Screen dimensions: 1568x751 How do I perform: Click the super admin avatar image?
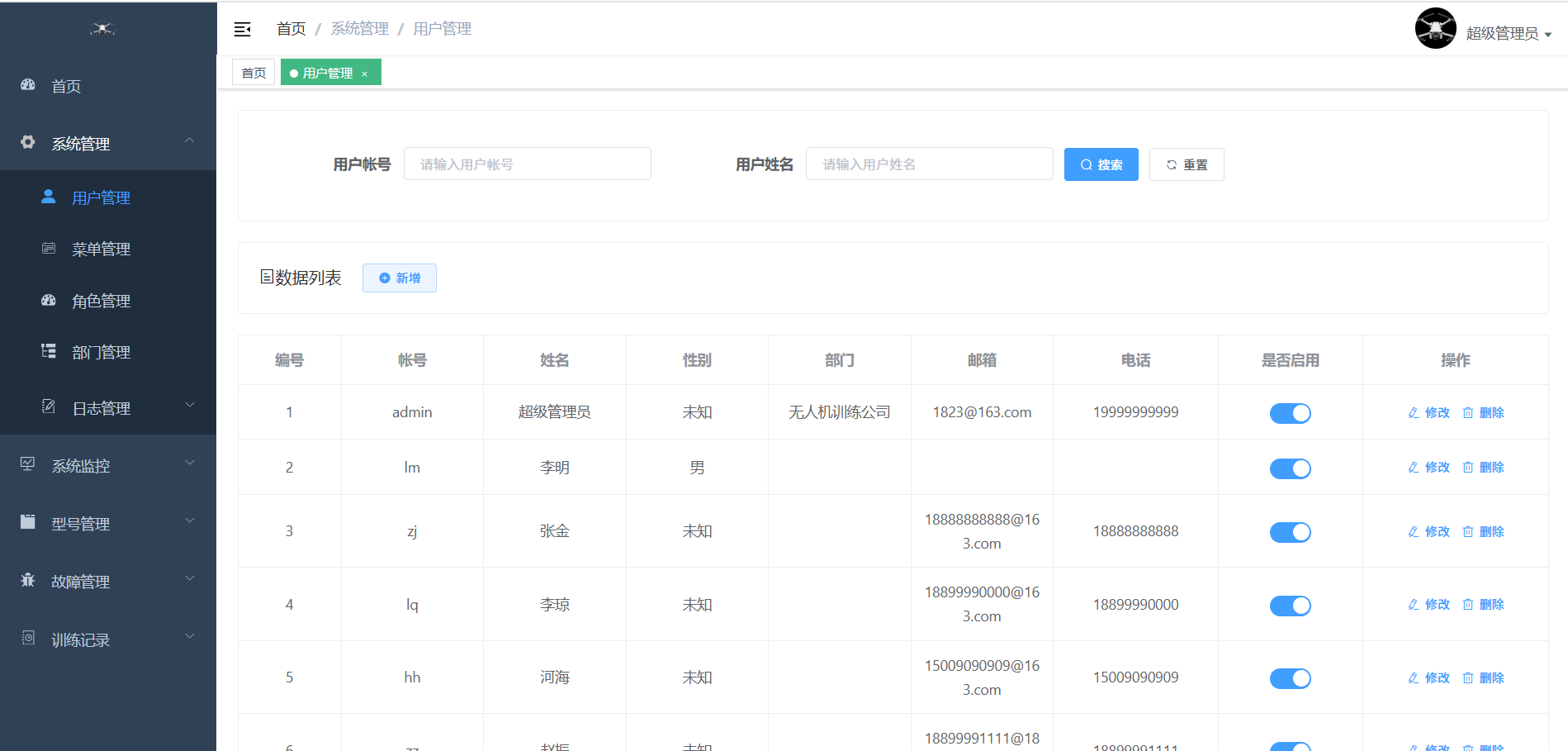1435,29
